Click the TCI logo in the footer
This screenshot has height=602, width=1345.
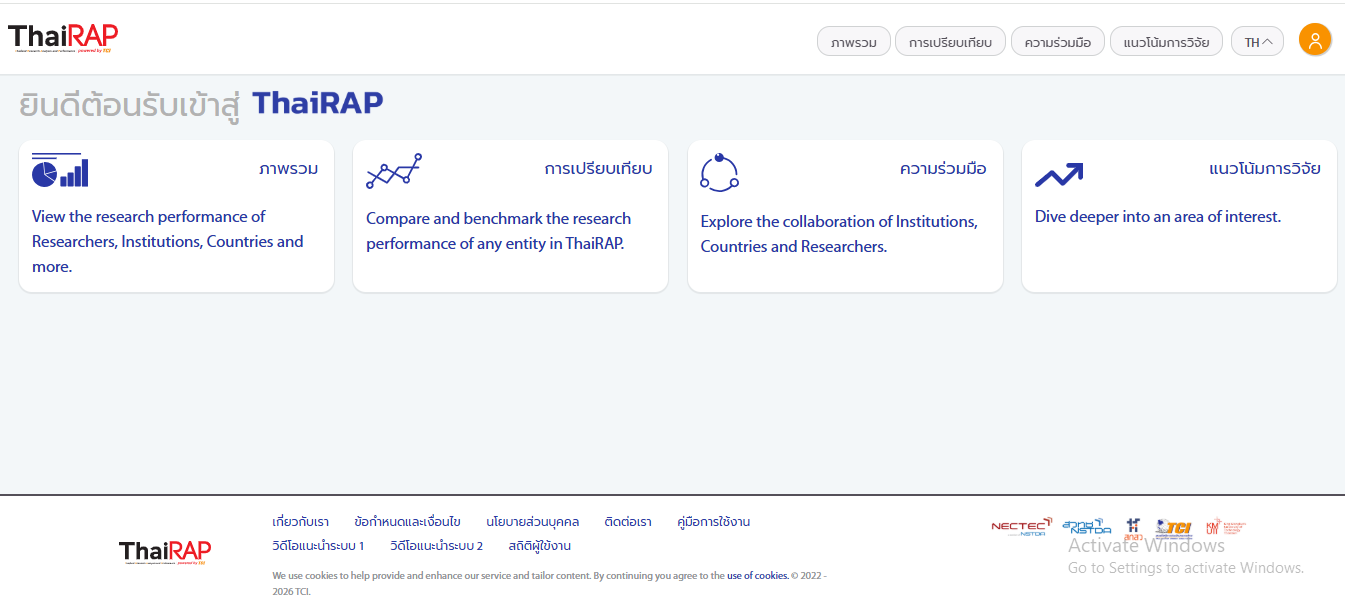pos(1174,528)
